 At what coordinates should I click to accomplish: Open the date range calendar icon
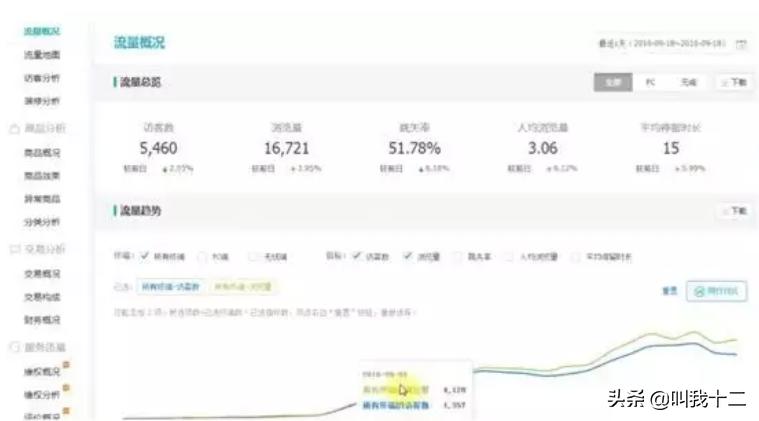coord(741,44)
